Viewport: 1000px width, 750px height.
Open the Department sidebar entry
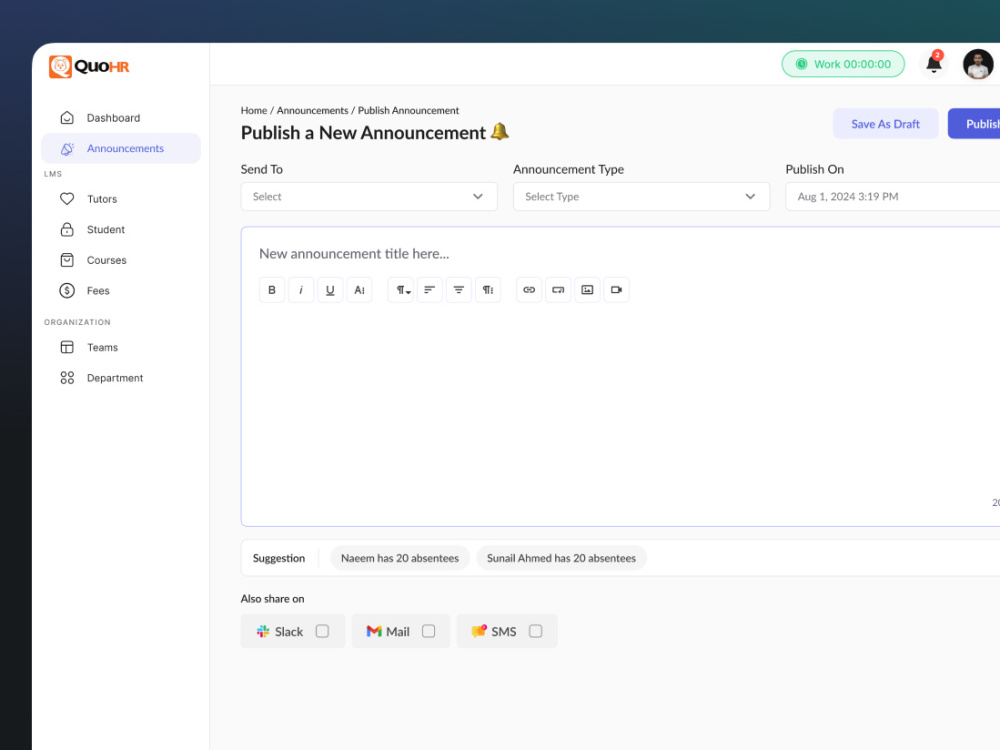click(x=121, y=378)
